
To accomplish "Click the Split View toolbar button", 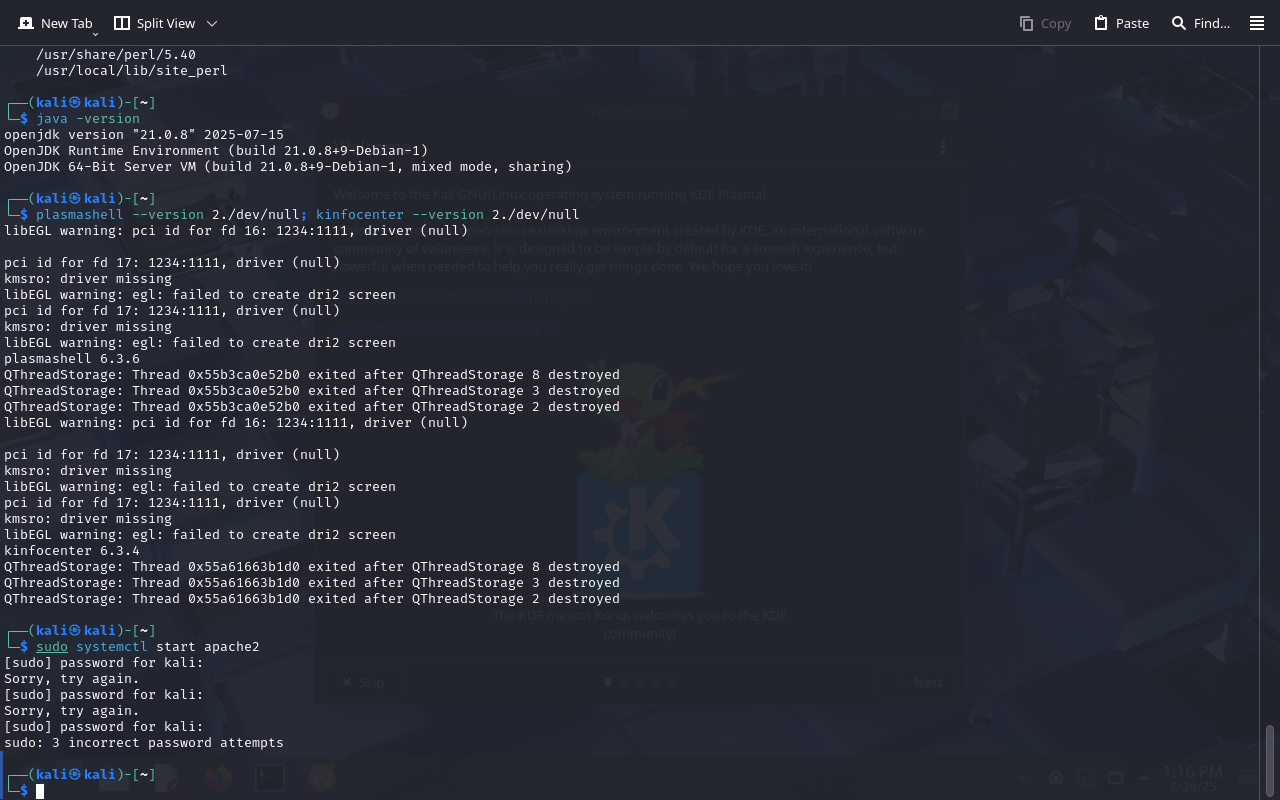I will [x=154, y=23].
